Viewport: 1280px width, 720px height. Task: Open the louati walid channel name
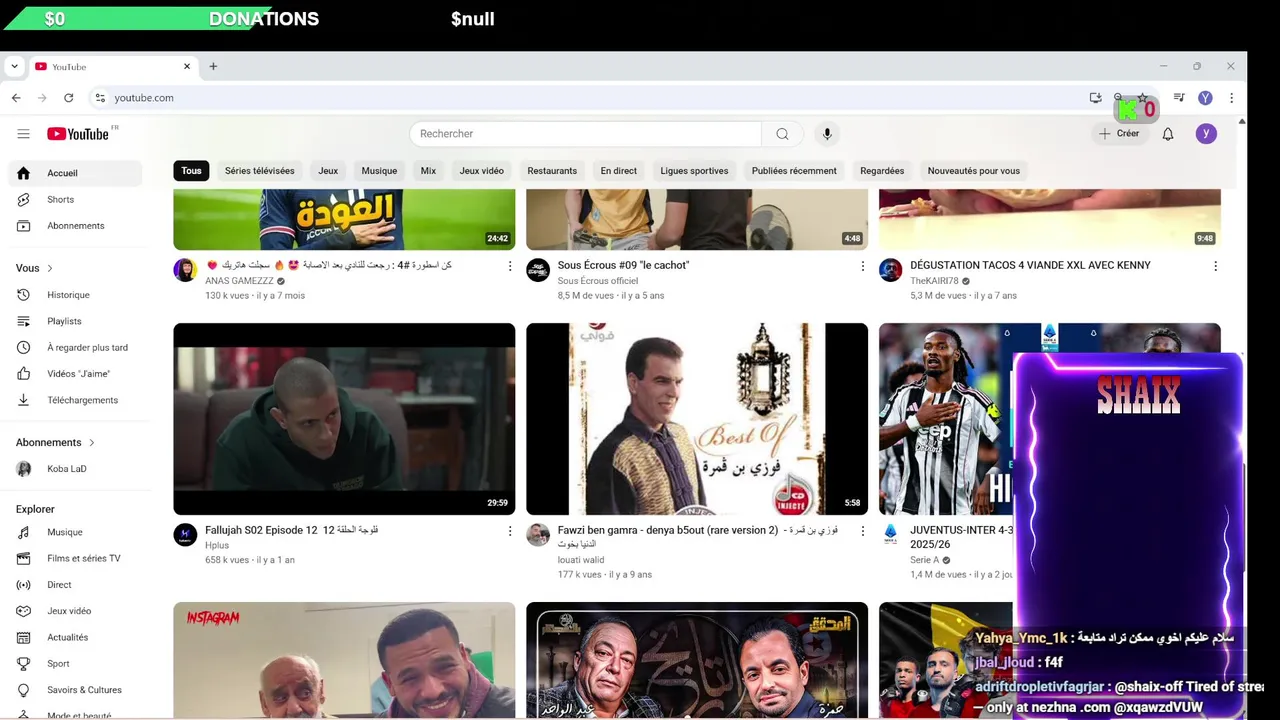click(x=583, y=560)
